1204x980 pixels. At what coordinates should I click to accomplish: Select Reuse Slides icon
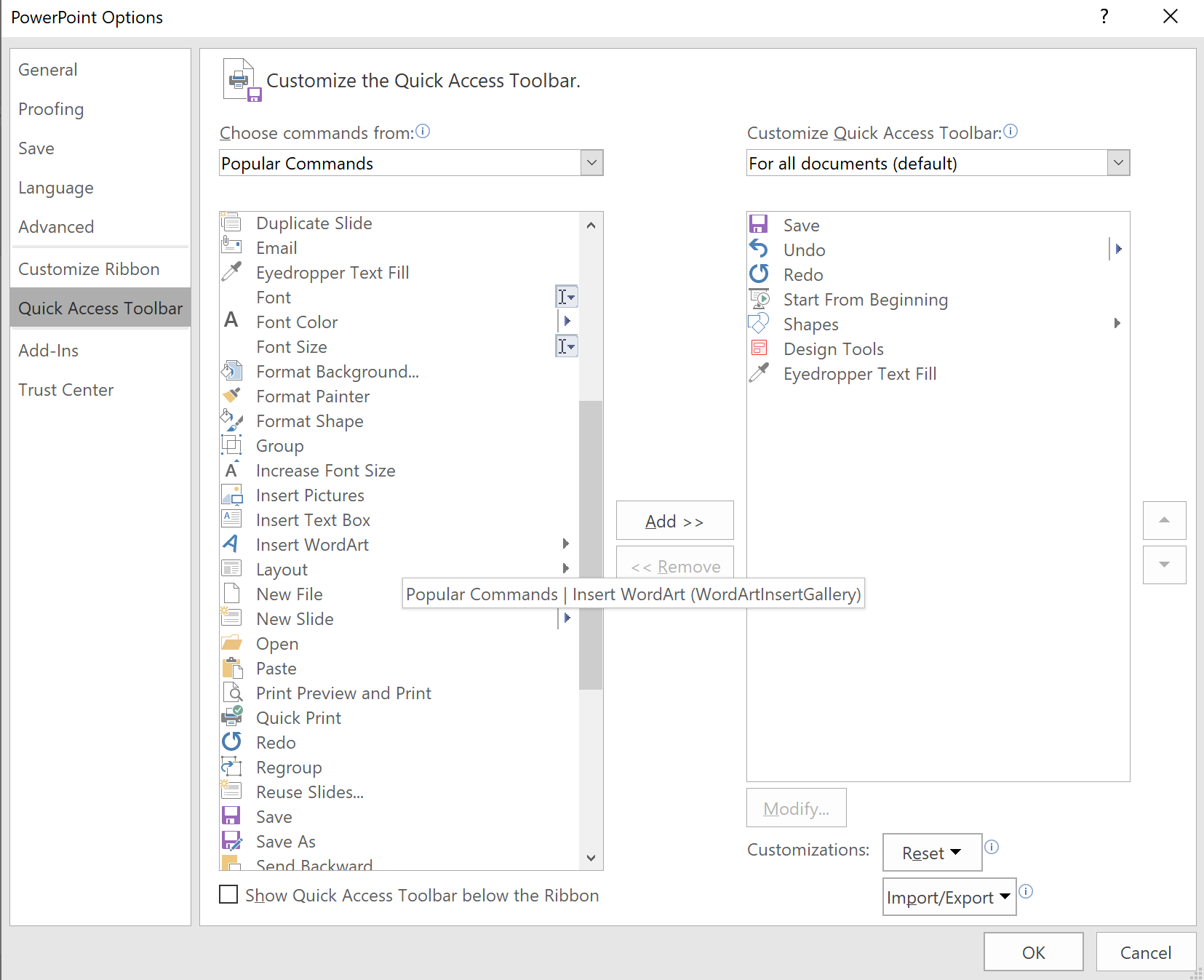(x=231, y=791)
